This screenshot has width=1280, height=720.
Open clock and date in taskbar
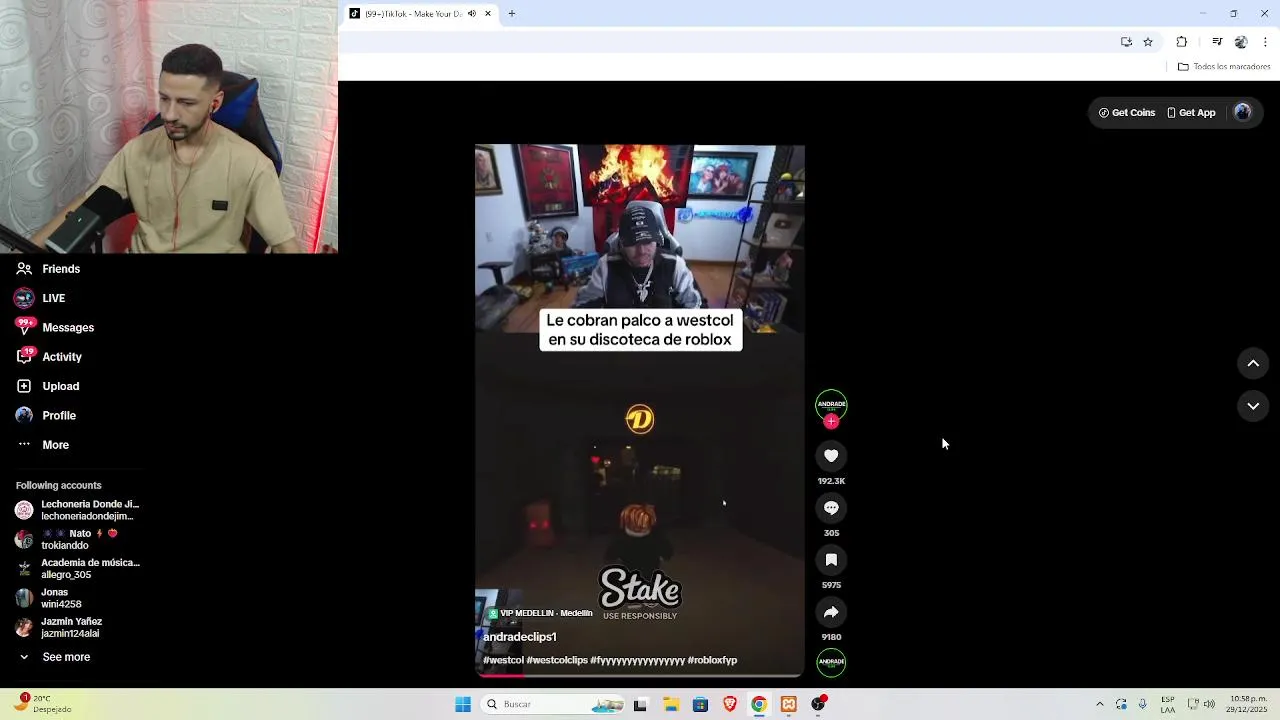[x=1249, y=705]
